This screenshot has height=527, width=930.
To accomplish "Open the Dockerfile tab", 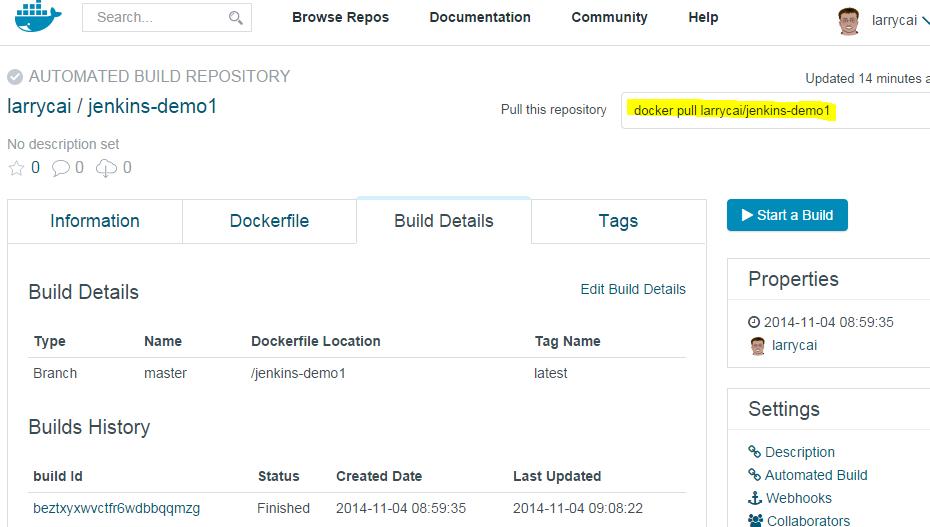I will pos(269,221).
